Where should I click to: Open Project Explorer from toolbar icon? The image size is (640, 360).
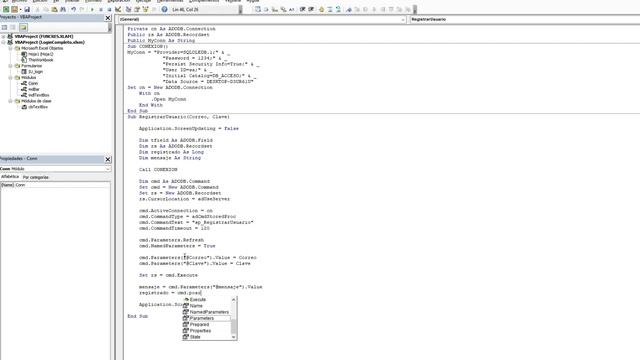(129, 9)
